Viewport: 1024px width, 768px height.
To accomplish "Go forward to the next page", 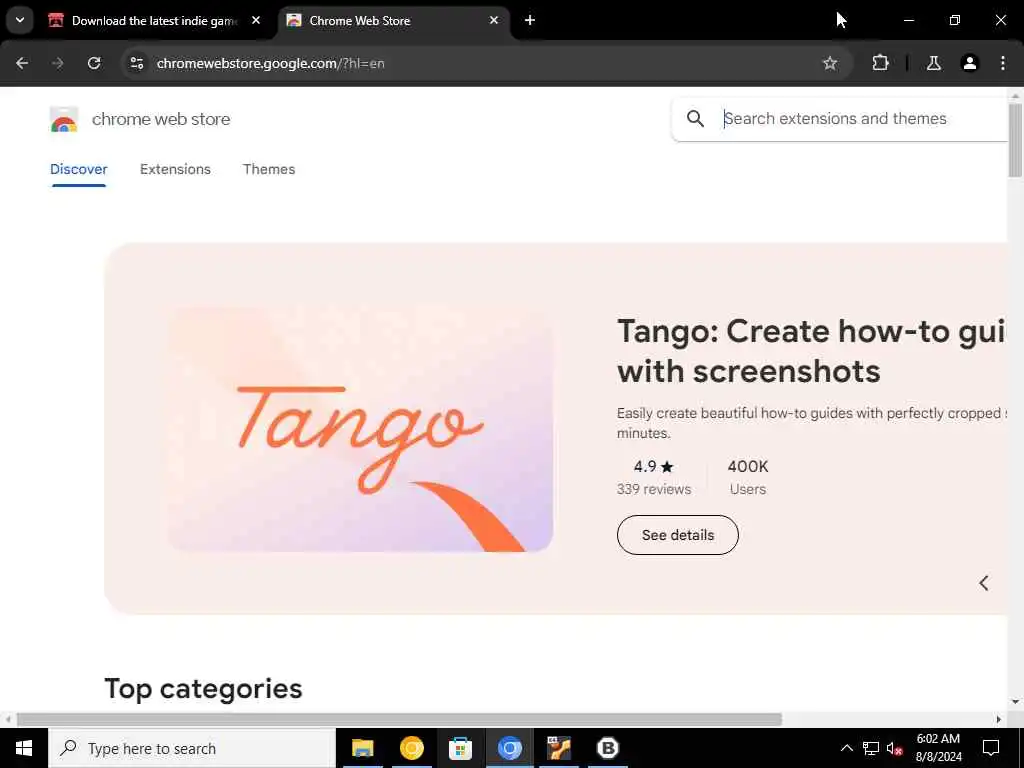I will (x=58, y=63).
